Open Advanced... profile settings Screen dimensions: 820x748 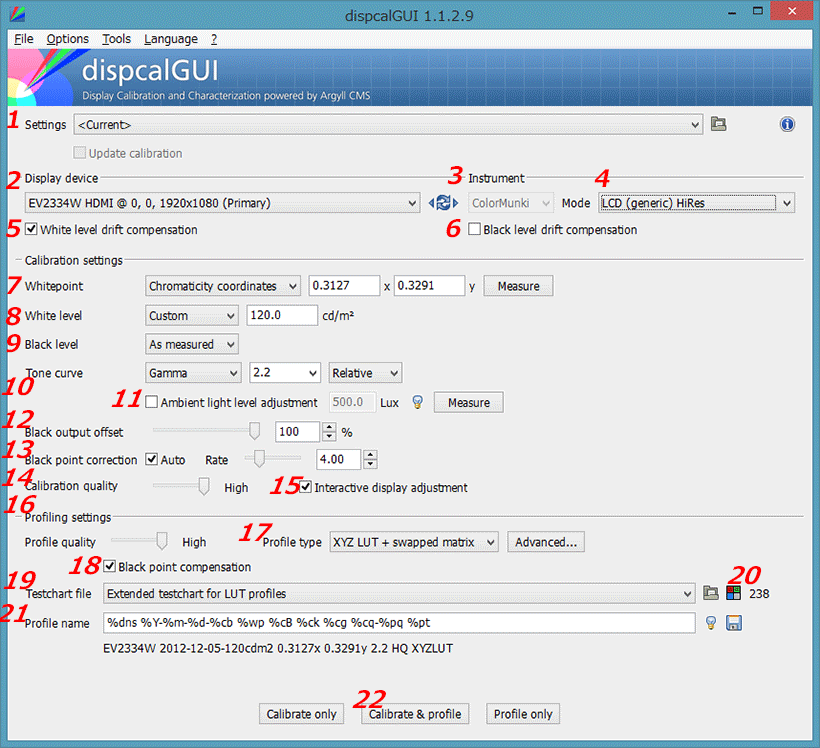(x=546, y=542)
